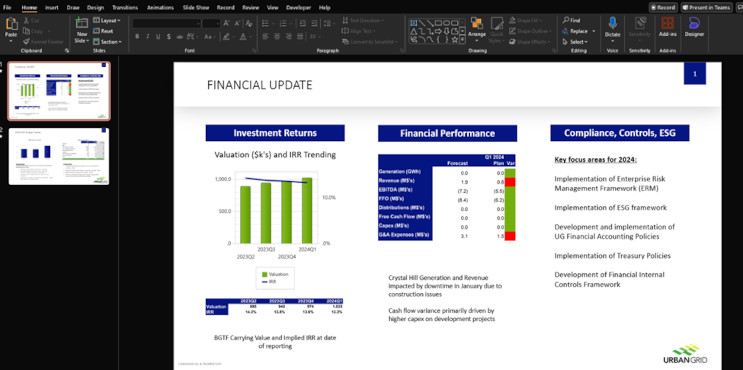The width and height of the screenshot is (743, 370).
Task: Click the Reset slide button
Action: [x=103, y=31]
